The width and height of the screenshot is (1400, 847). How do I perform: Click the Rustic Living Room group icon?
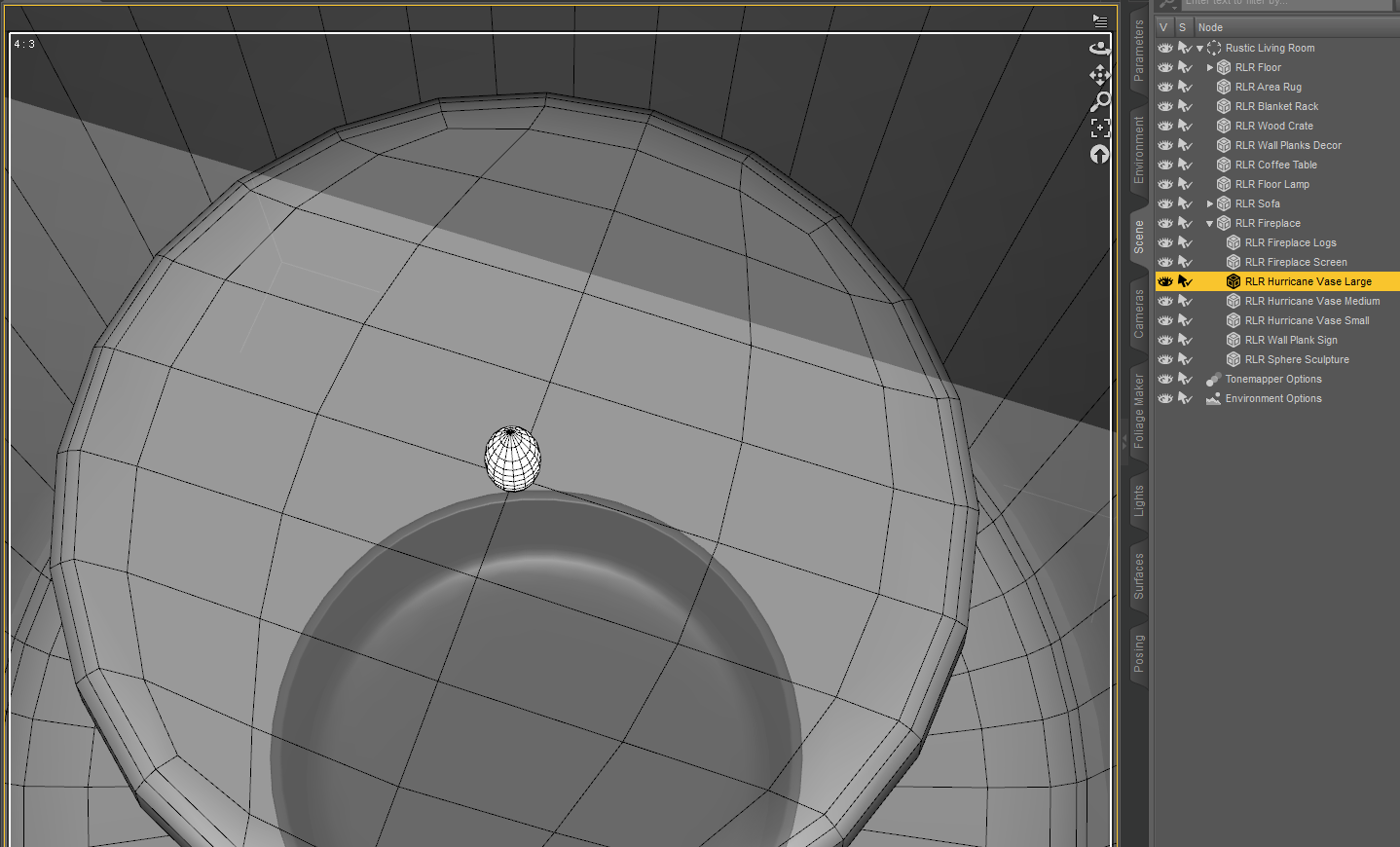(x=1214, y=48)
